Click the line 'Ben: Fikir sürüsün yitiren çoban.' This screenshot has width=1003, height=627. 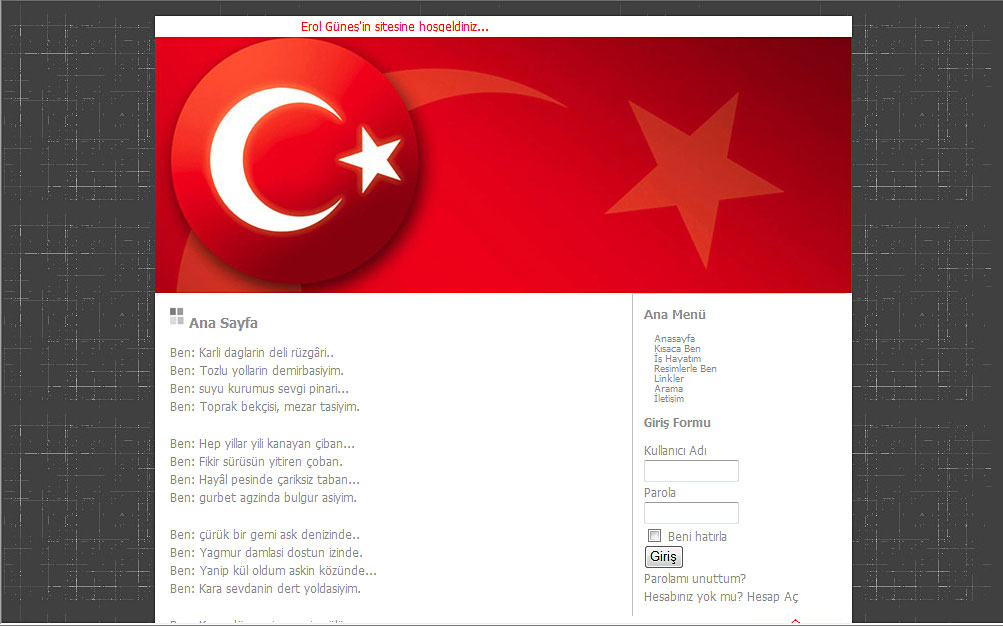(x=257, y=461)
